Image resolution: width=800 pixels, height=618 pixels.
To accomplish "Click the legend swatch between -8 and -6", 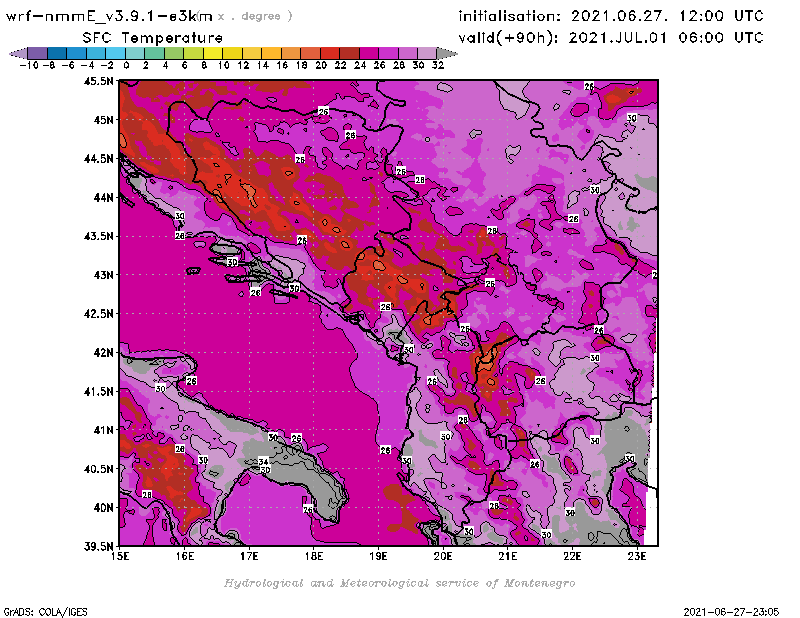I will pyautogui.click(x=57, y=53).
